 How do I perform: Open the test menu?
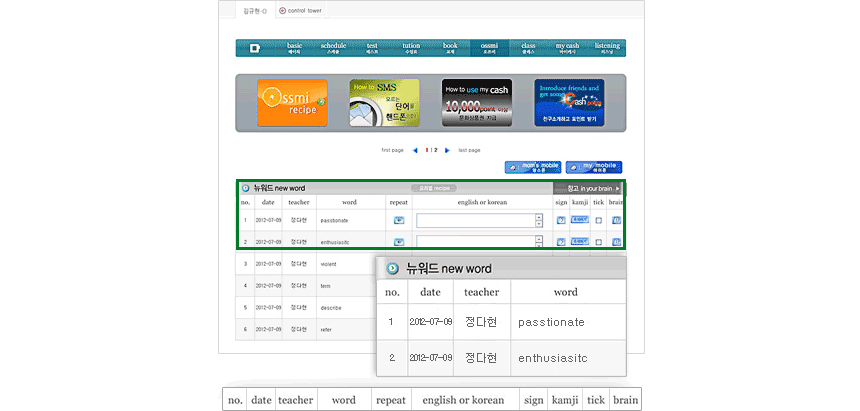[x=372, y=48]
